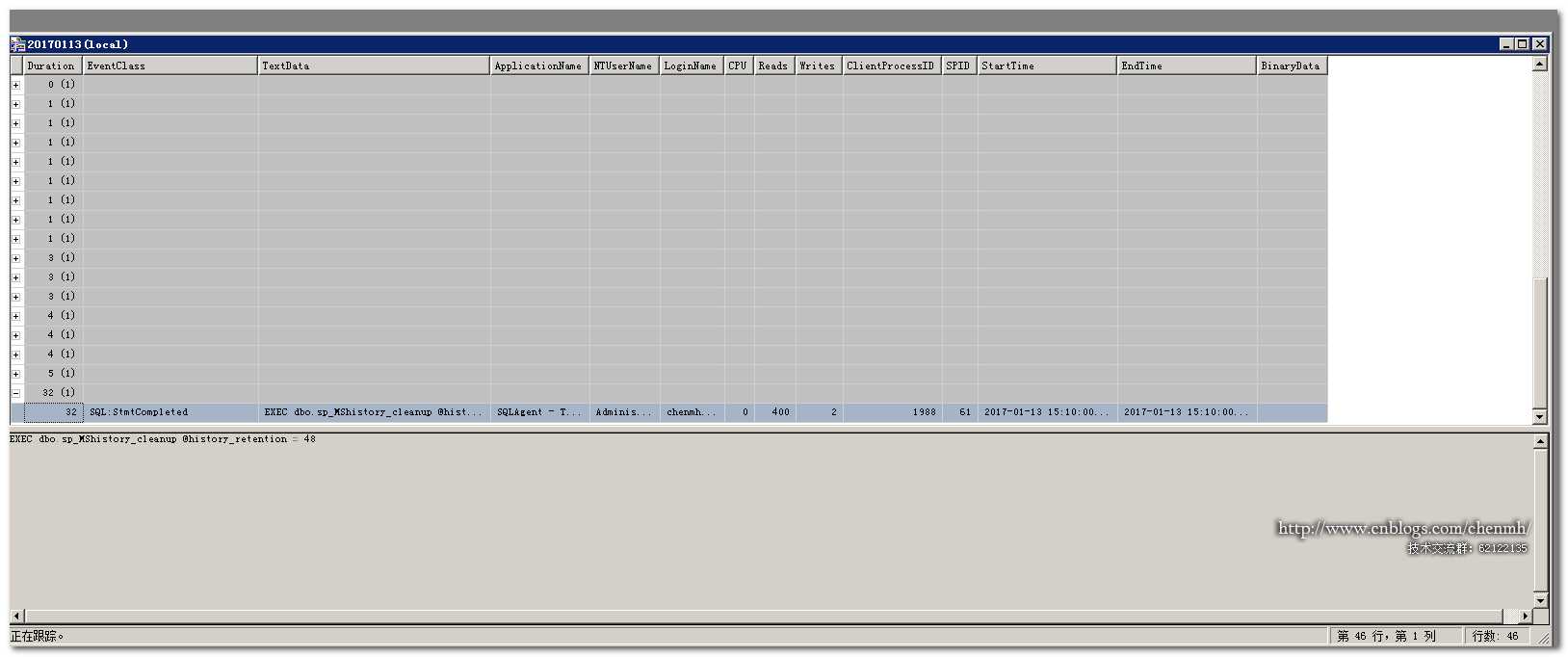Select the chenmh... LoginName cell
This screenshot has height=657, width=1568.
click(x=692, y=412)
